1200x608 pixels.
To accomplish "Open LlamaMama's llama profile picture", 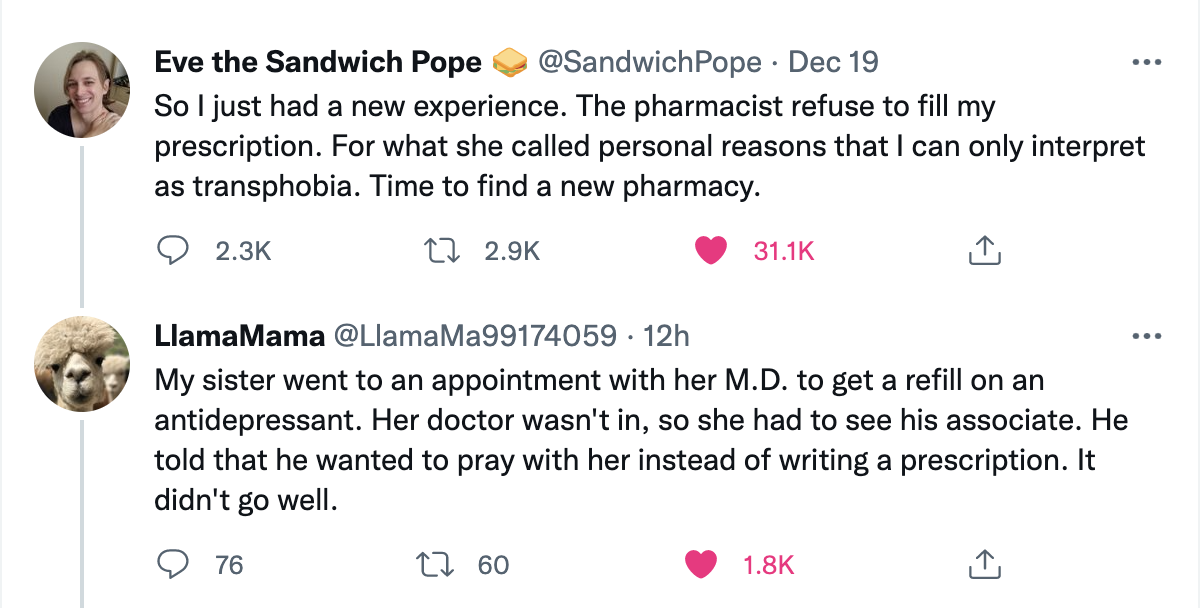I will tap(81, 366).
